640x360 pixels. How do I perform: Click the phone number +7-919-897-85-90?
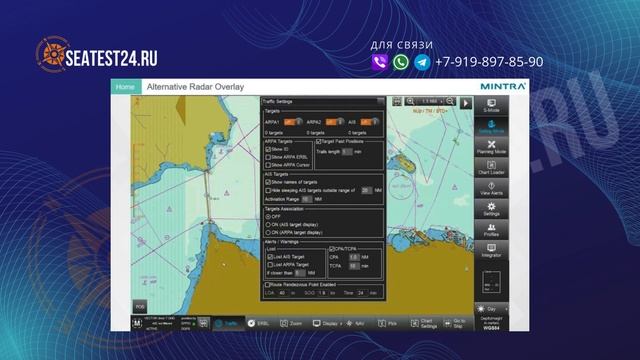point(489,62)
